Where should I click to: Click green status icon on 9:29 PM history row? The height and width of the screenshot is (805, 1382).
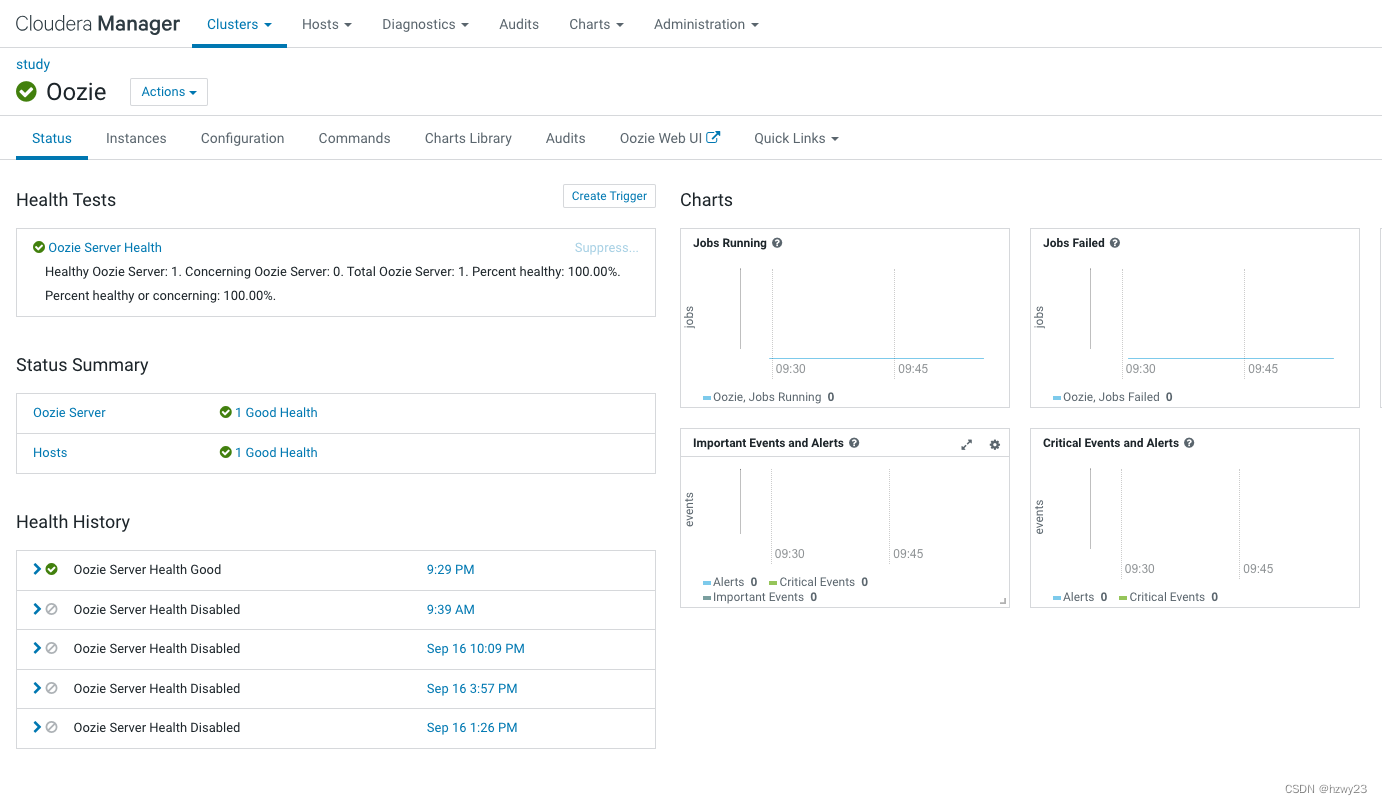click(x=52, y=569)
